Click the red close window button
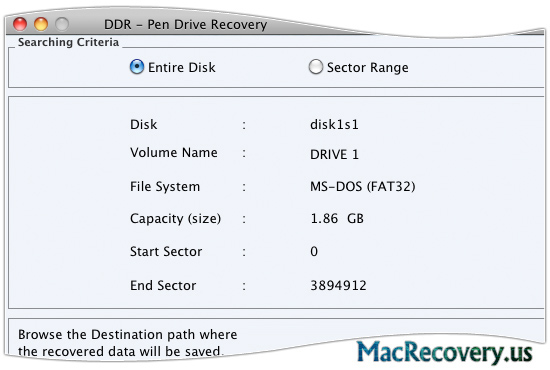This screenshot has width=550, height=370. 20,24
